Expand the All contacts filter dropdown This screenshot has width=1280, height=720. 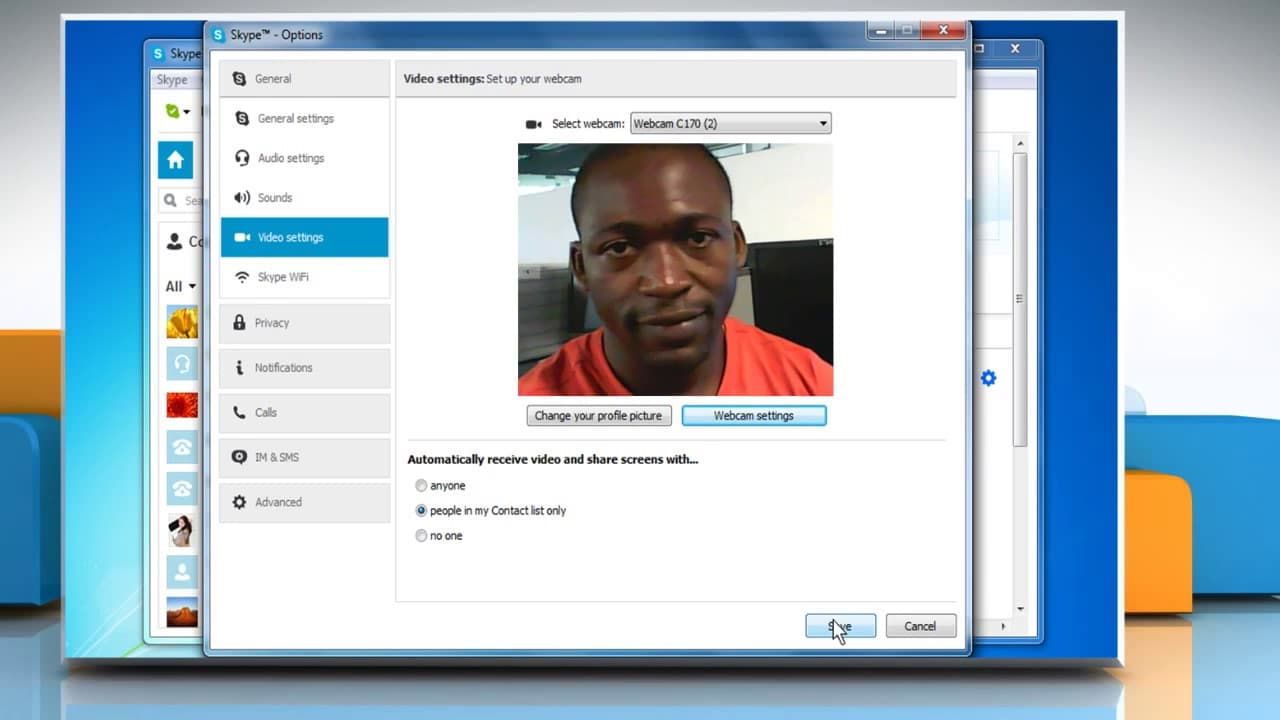tap(181, 286)
